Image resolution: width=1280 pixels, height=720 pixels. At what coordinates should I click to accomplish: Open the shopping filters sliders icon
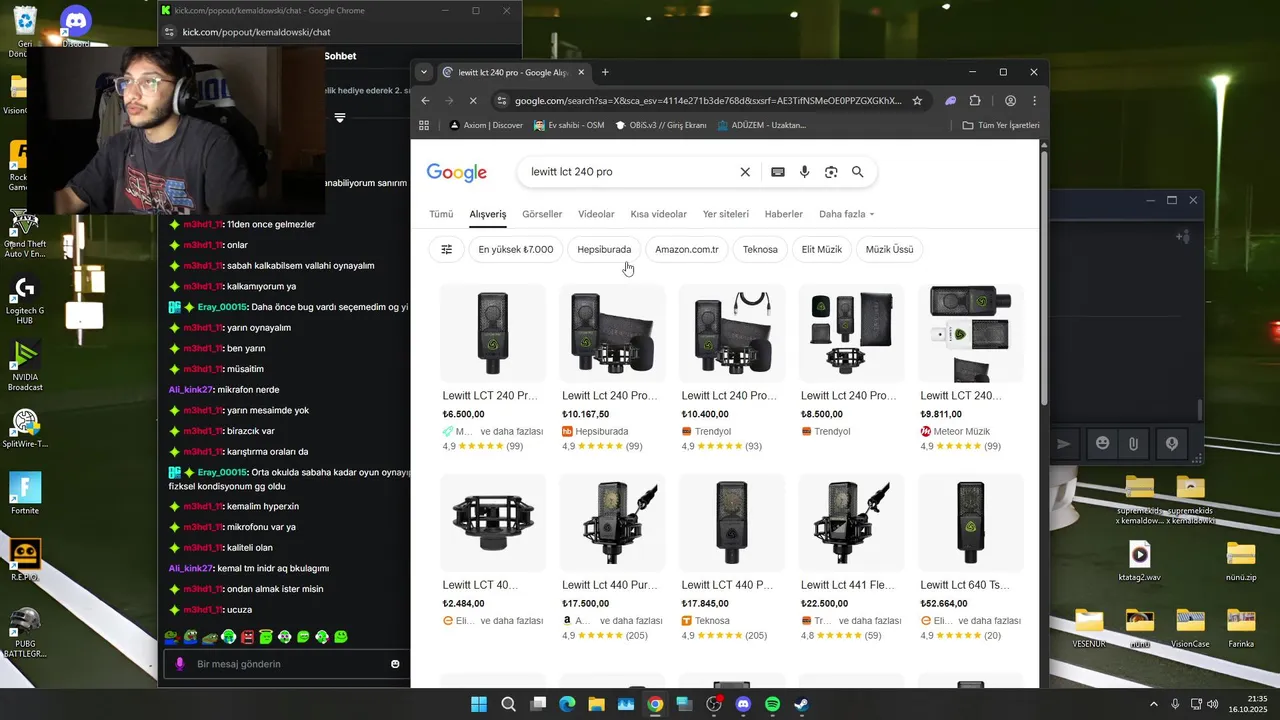(x=447, y=249)
